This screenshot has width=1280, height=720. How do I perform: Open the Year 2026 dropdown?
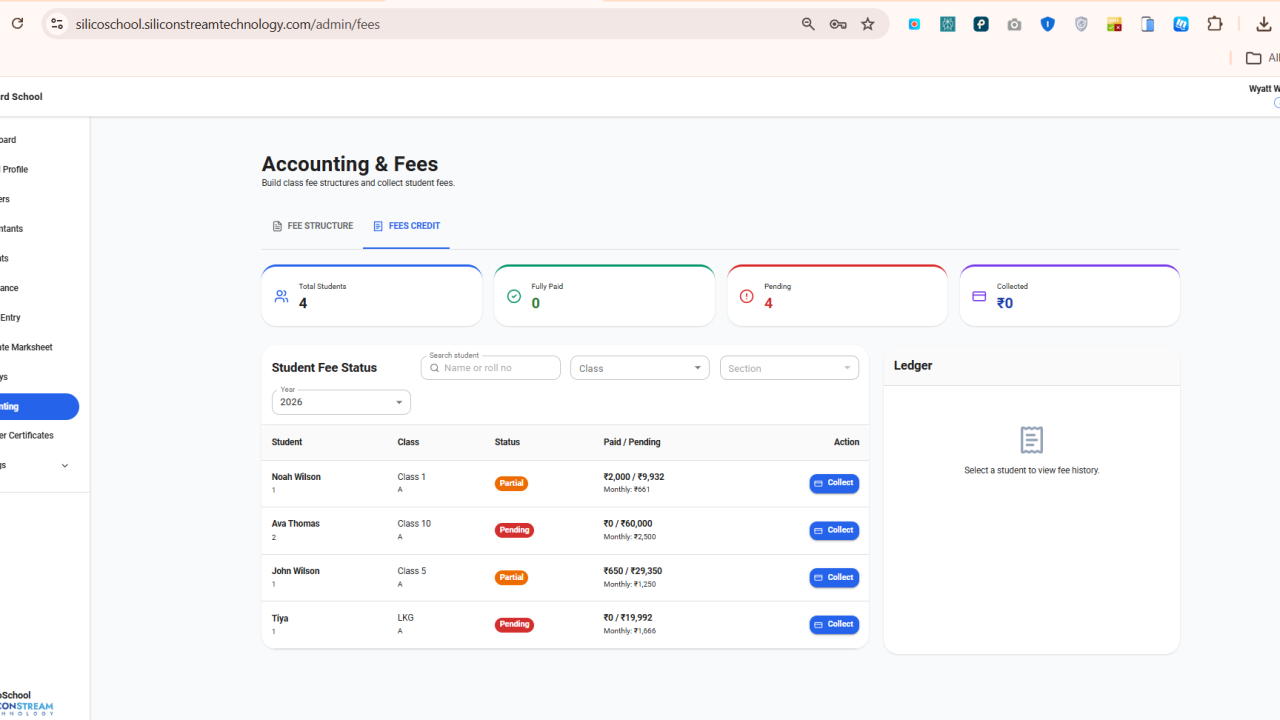tap(341, 402)
